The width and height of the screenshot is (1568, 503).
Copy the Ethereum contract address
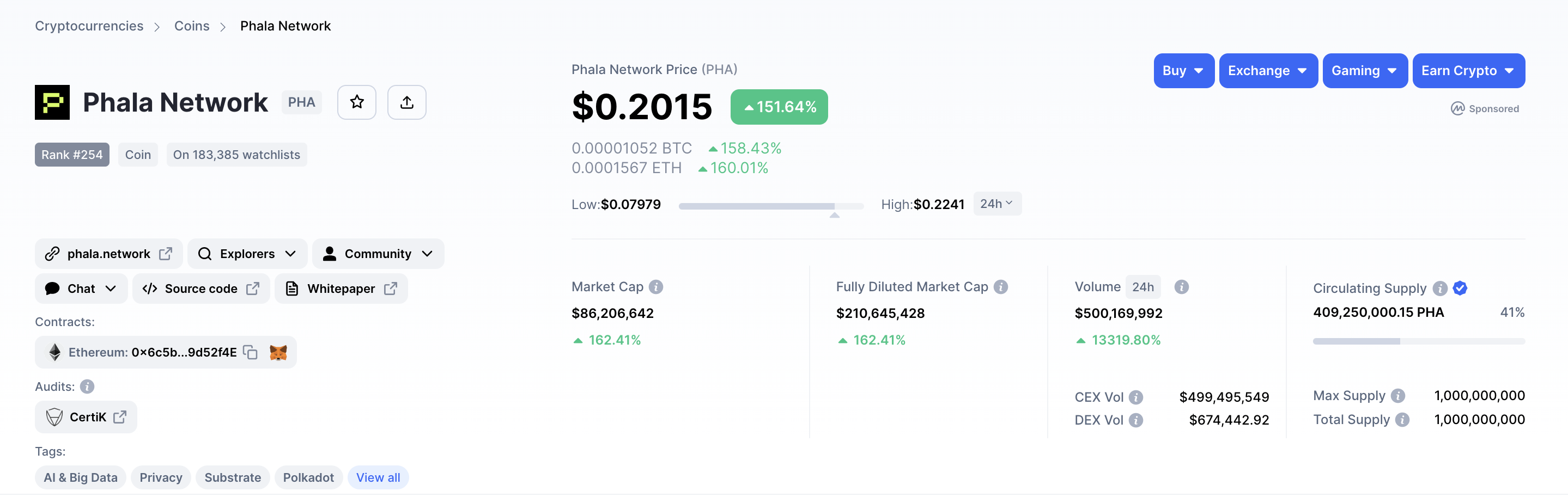point(250,352)
